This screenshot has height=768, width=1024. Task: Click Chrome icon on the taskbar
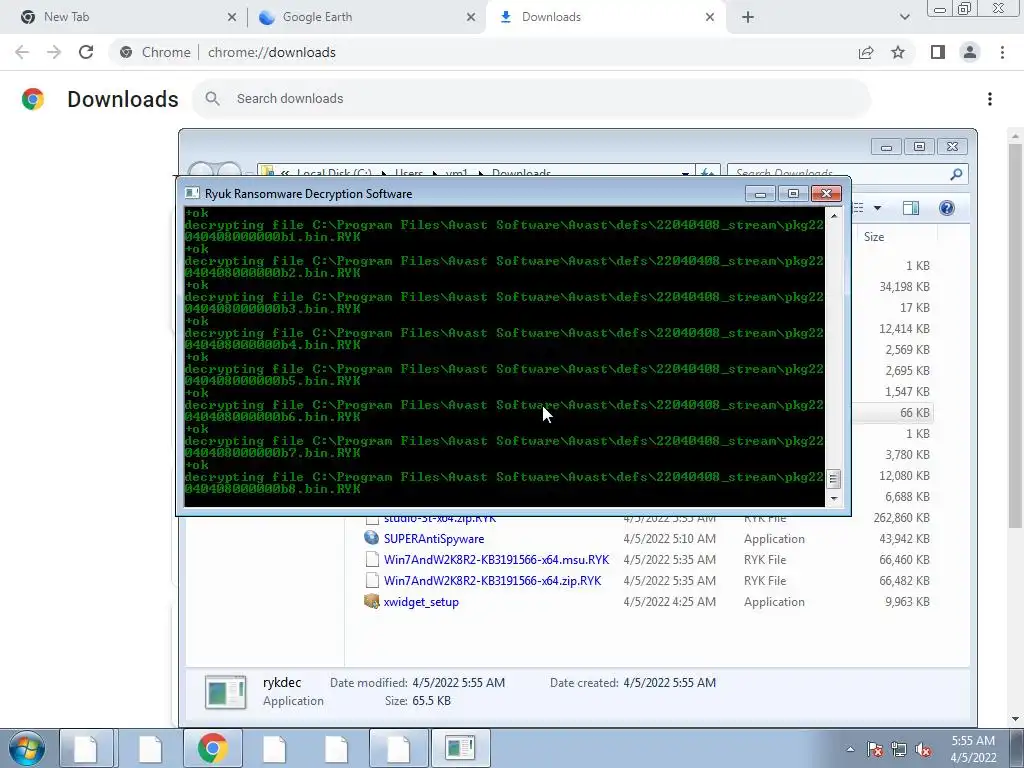[212, 748]
